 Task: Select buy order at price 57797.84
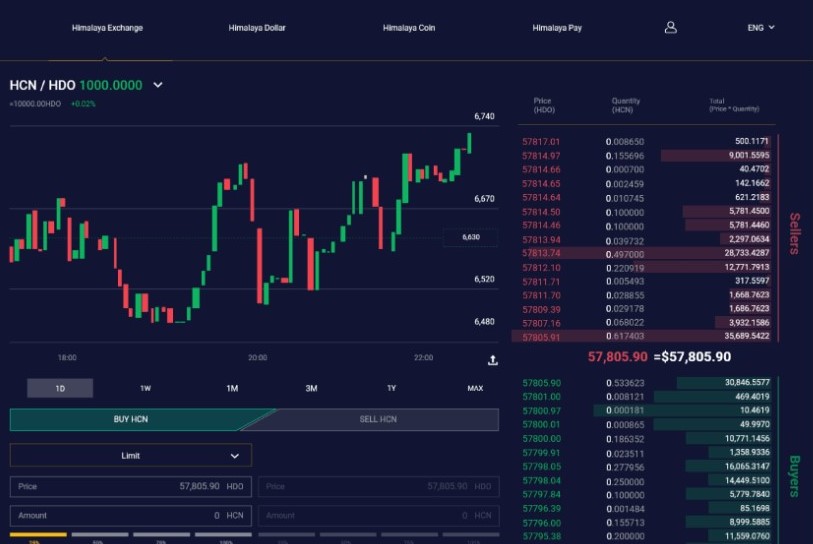coord(646,494)
